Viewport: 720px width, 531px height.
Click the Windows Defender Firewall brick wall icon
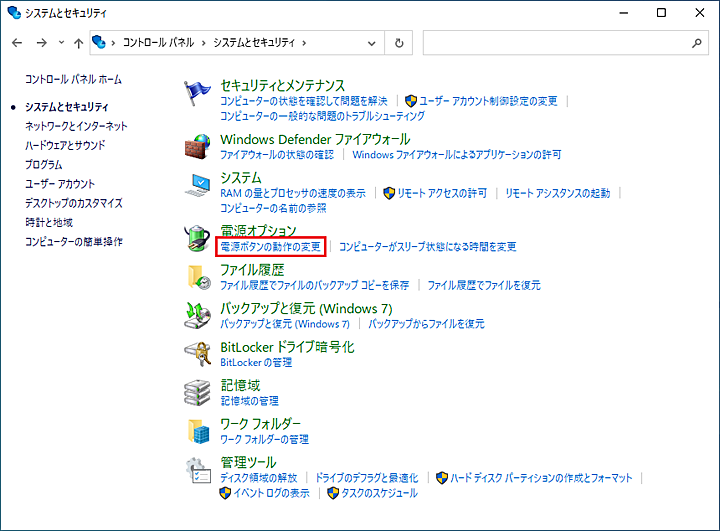(x=197, y=147)
